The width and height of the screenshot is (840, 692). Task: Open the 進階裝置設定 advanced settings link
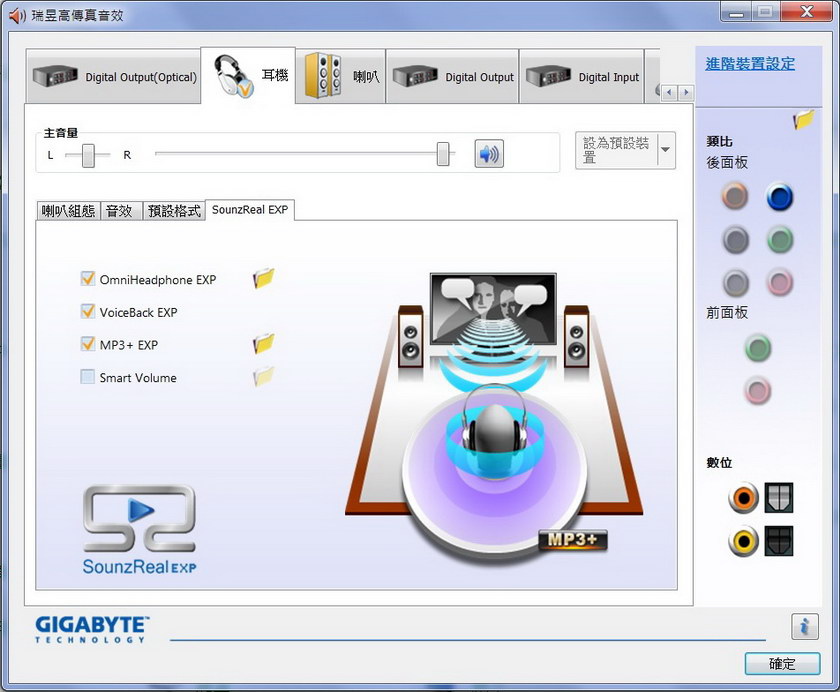(x=750, y=64)
